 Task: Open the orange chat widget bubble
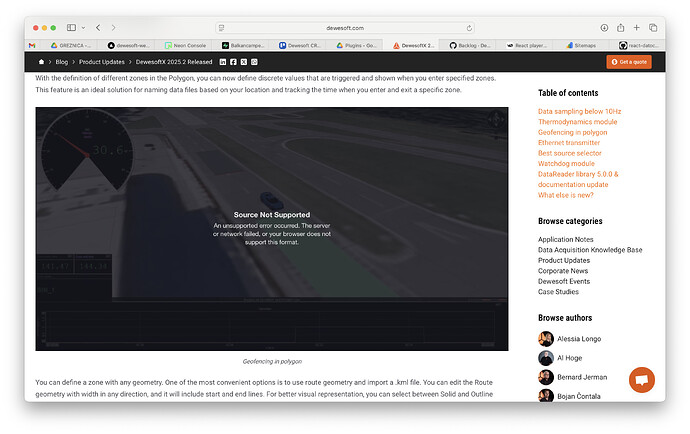[x=641, y=380]
